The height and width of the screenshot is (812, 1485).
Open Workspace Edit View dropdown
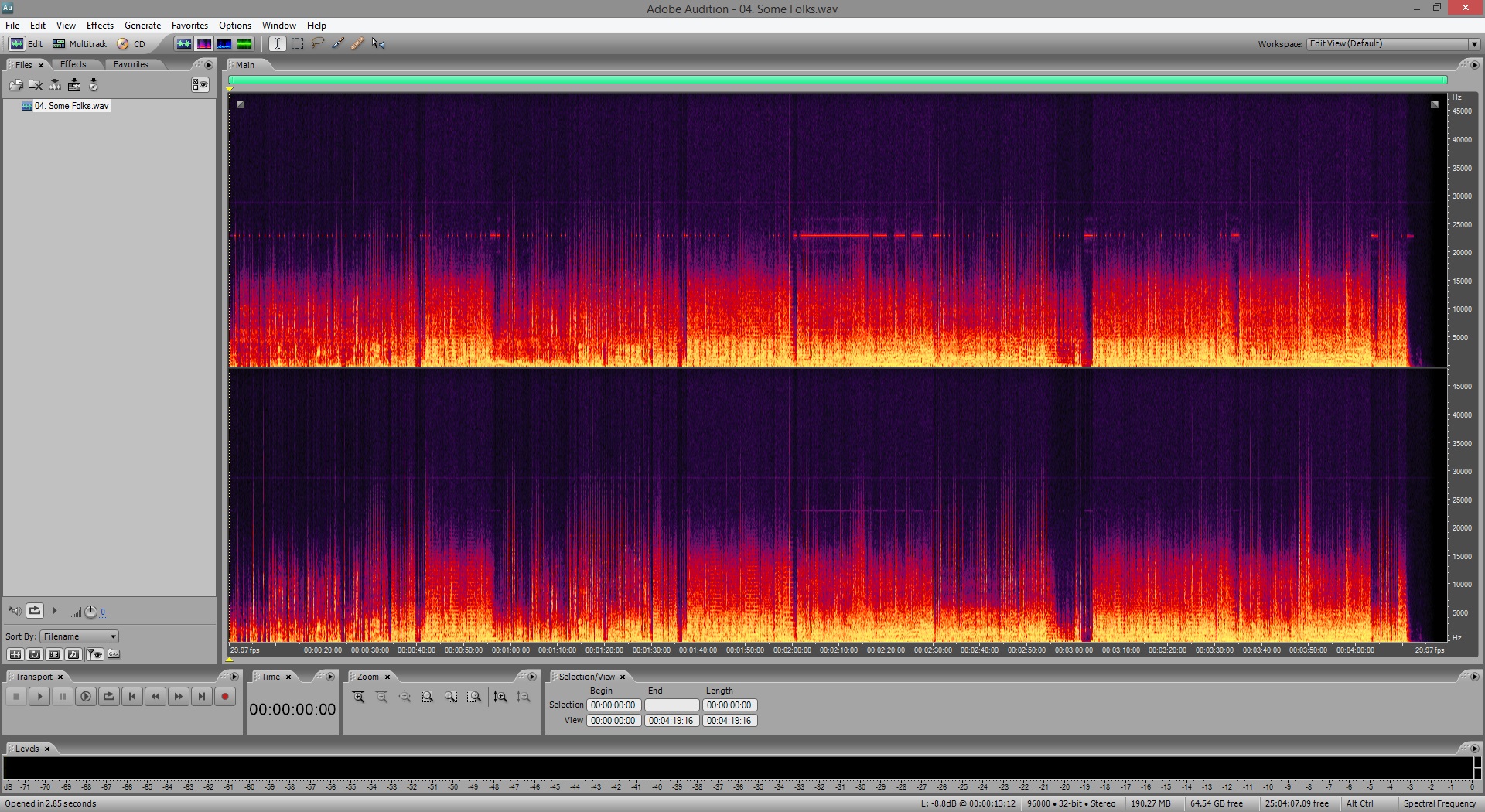(x=1393, y=44)
